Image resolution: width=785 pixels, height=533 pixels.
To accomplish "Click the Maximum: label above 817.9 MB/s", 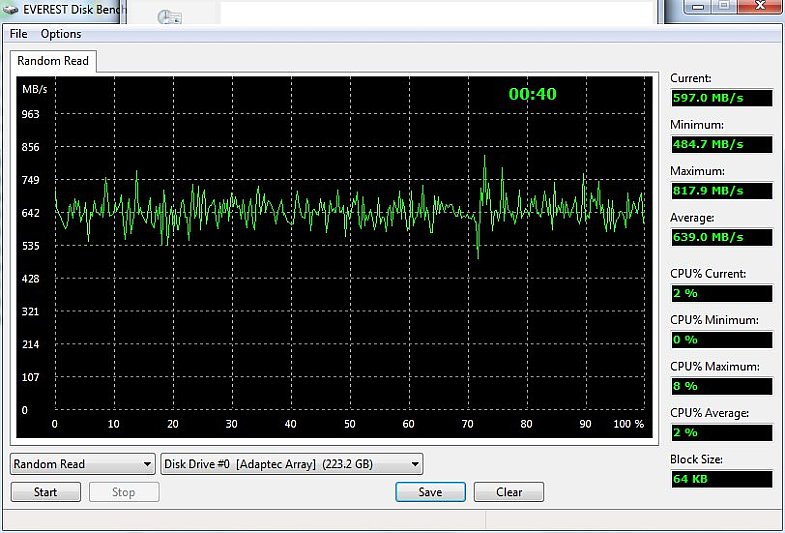I will [x=696, y=171].
